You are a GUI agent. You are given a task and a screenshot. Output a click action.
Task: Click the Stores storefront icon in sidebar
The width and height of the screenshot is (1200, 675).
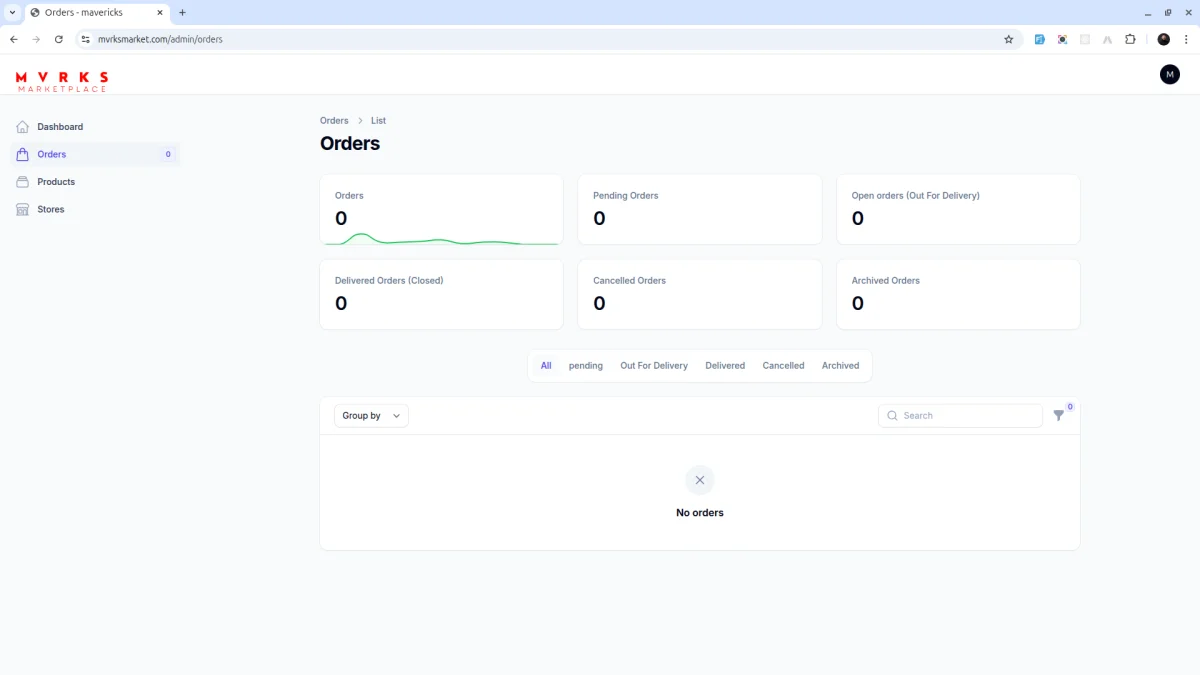[x=23, y=209]
